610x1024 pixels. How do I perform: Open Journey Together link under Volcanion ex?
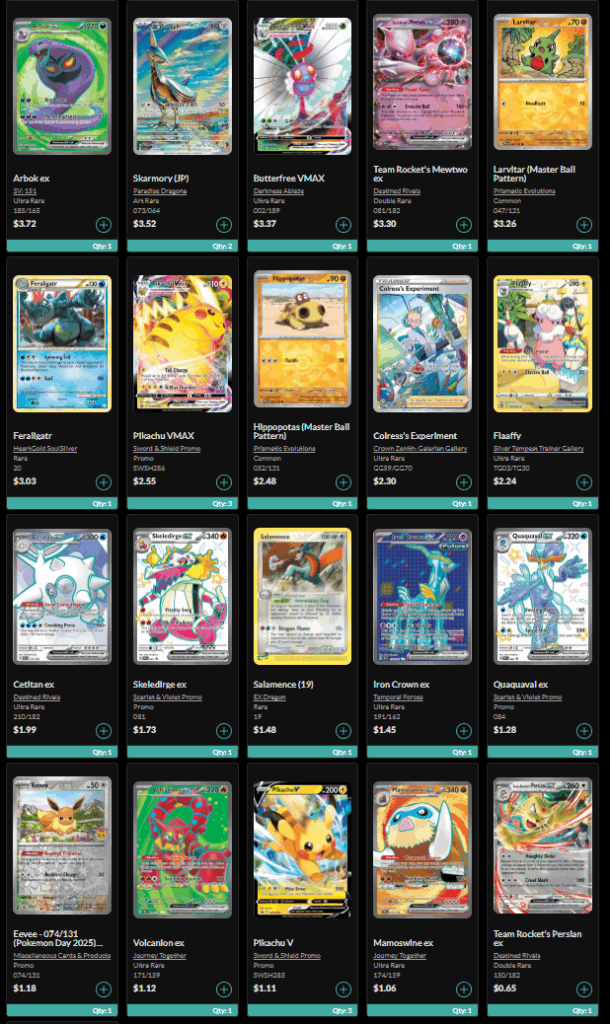click(160, 956)
